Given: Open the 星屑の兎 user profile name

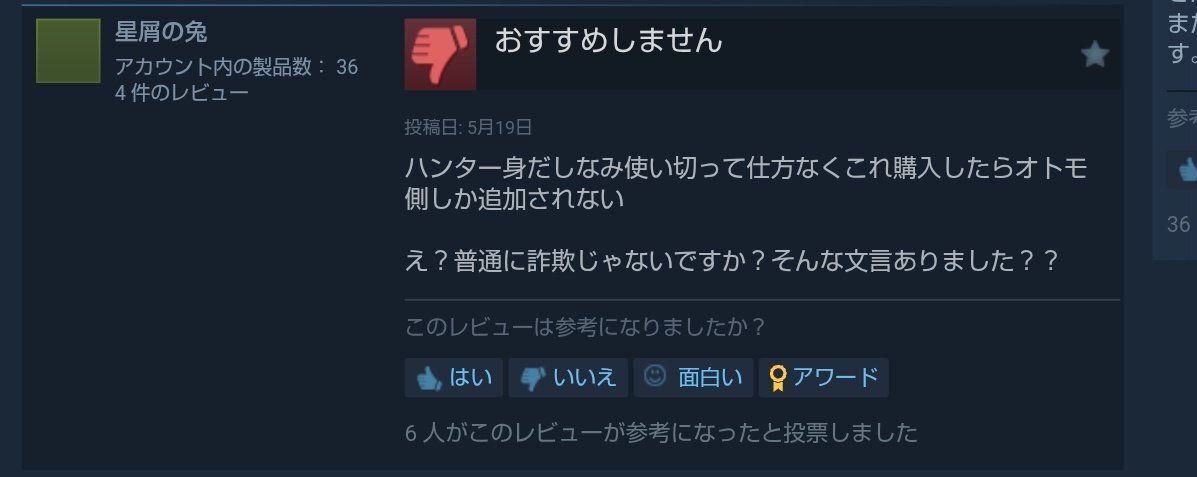Looking at the screenshot, I should pos(161,32).
